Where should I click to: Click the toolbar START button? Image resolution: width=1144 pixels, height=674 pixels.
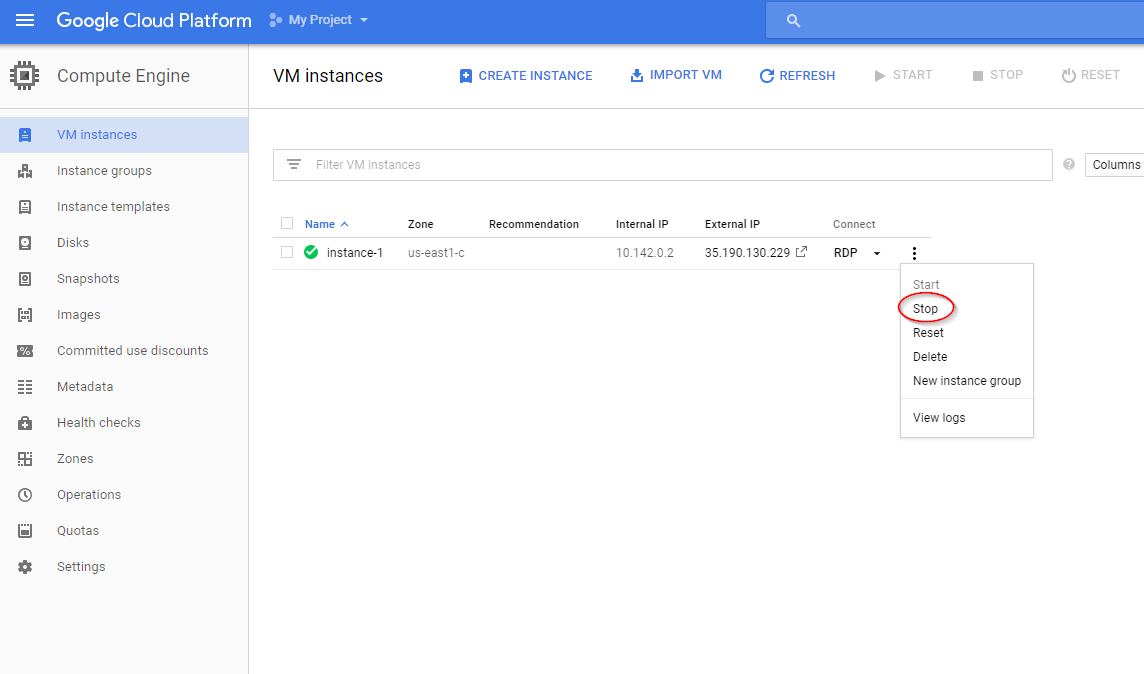coord(903,75)
